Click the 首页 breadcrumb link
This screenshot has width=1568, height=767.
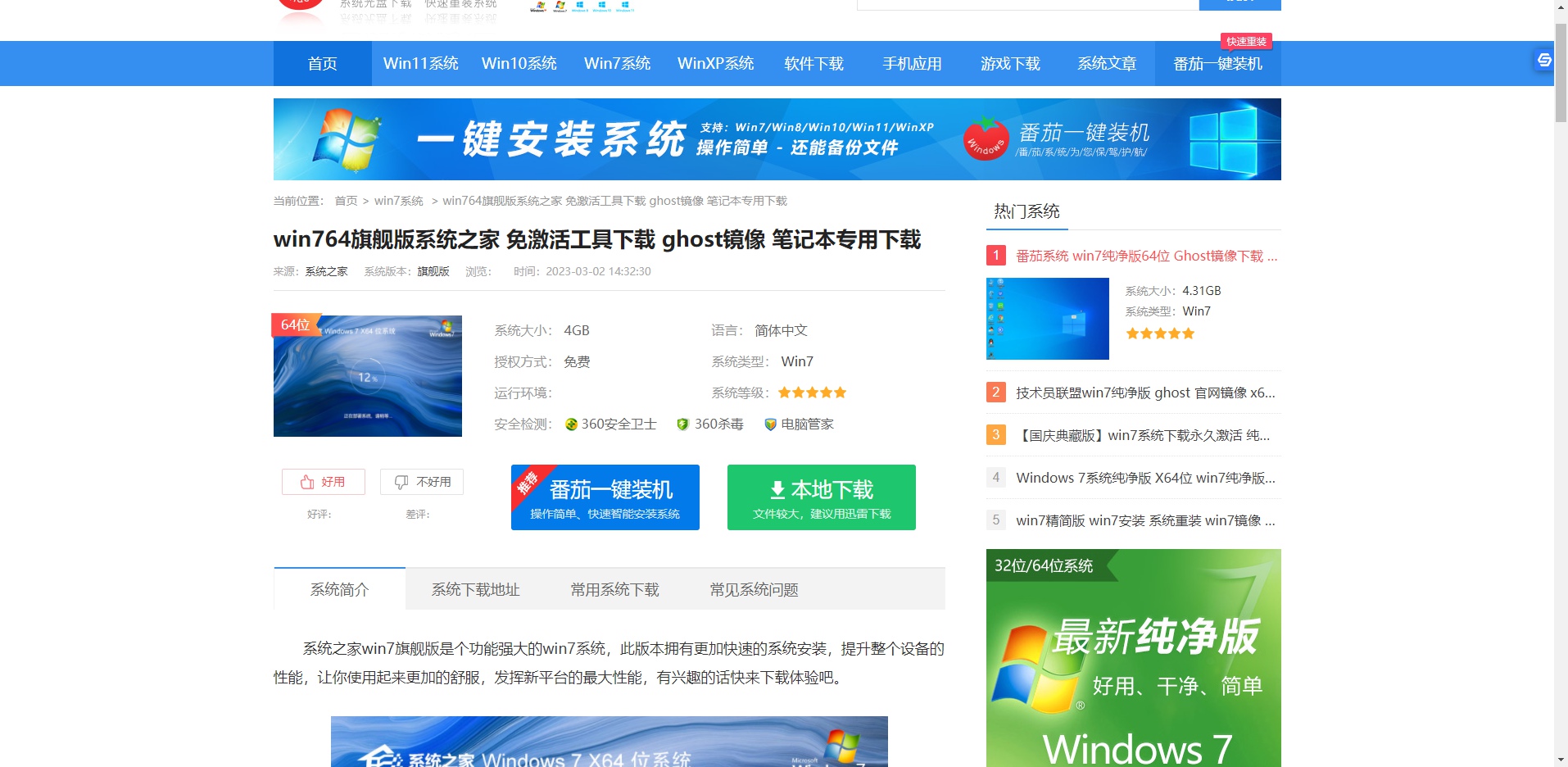pyautogui.click(x=346, y=201)
